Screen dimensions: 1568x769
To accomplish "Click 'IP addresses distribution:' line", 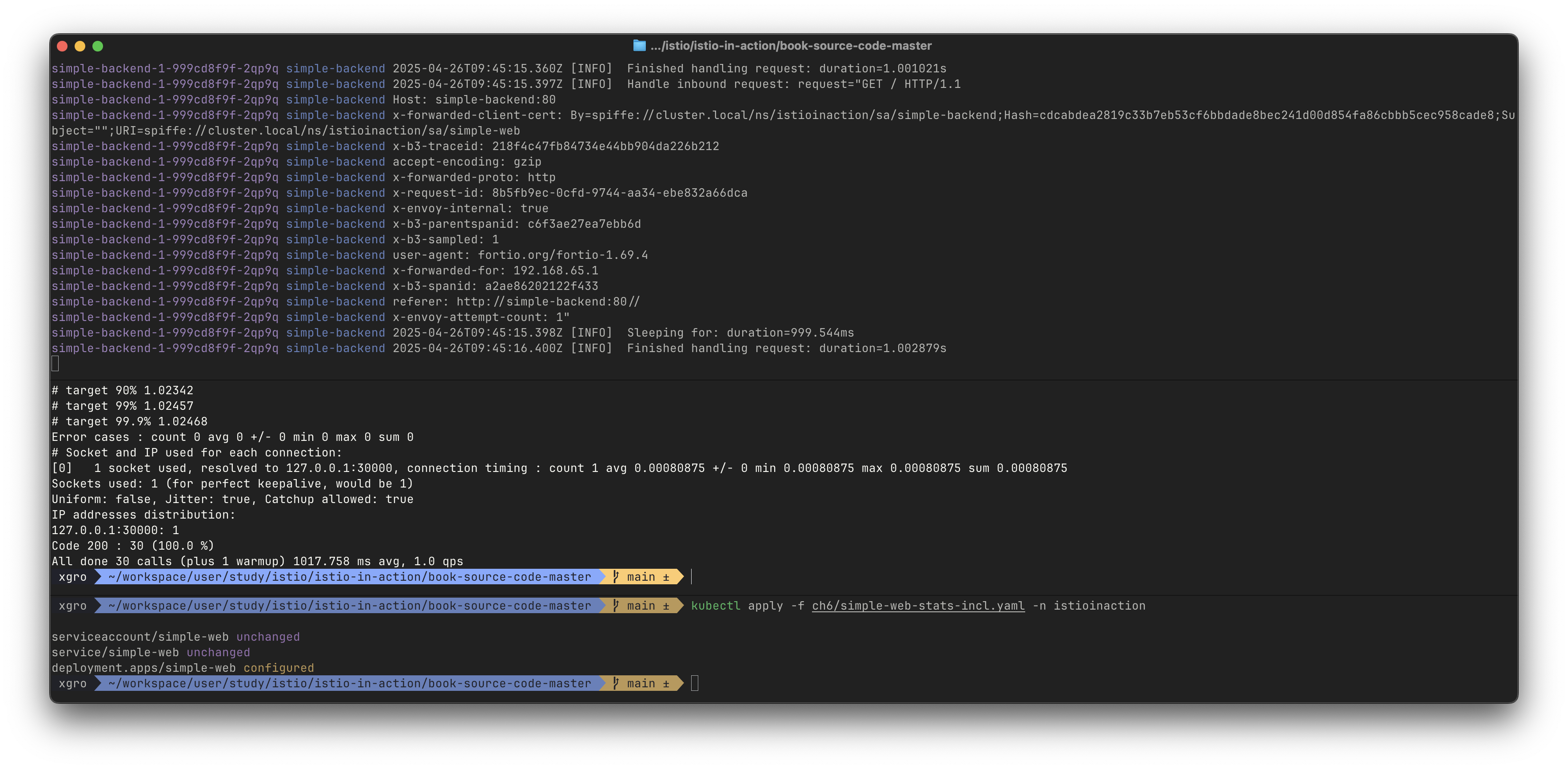I will [x=143, y=515].
